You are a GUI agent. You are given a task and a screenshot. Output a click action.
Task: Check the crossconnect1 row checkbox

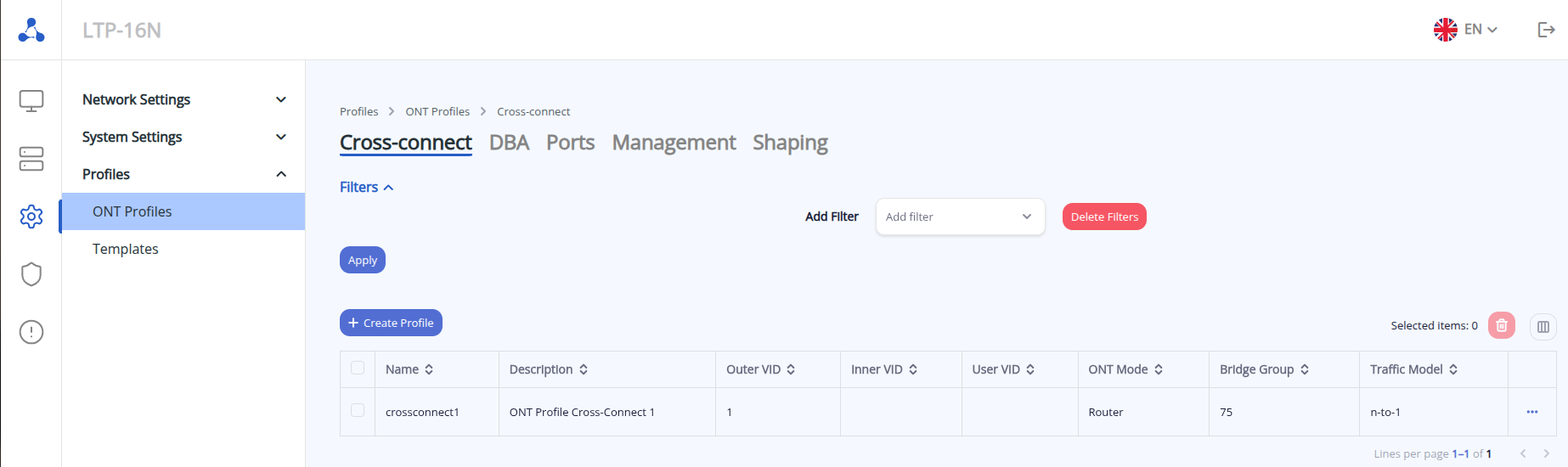coord(358,411)
